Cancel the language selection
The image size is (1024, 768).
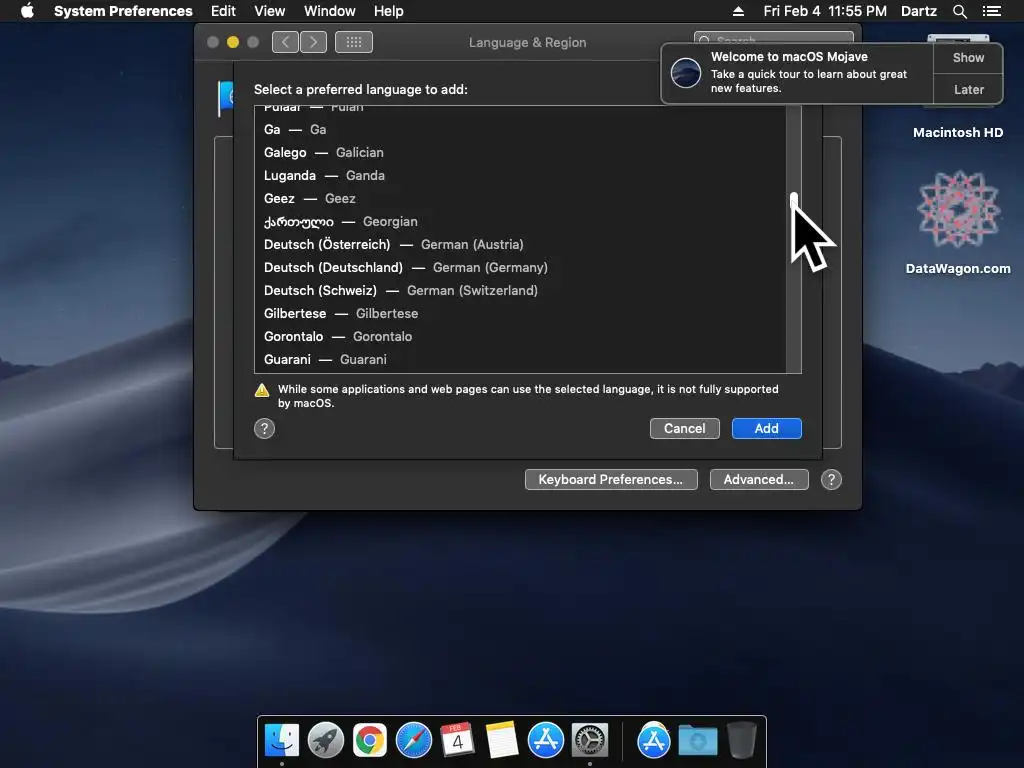point(684,428)
